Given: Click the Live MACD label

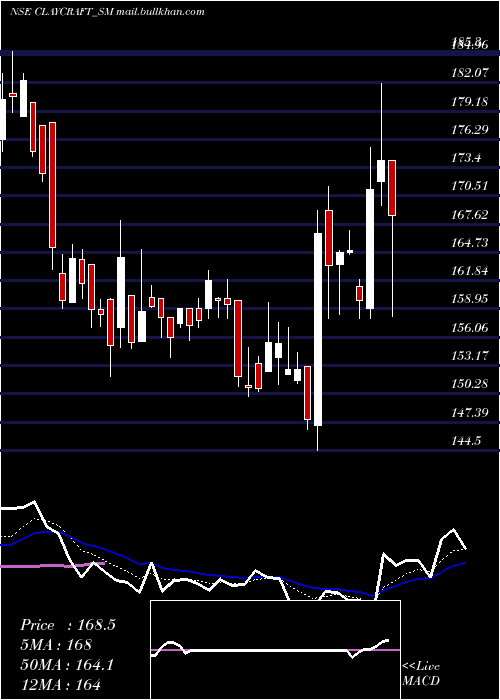Looking at the screenshot, I should (x=421, y=673).
